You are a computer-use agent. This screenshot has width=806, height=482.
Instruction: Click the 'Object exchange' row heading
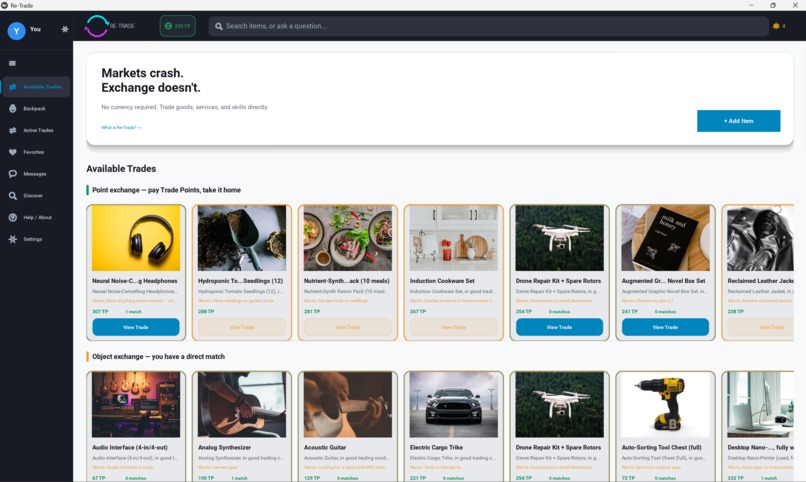click(x=158, y=357)
